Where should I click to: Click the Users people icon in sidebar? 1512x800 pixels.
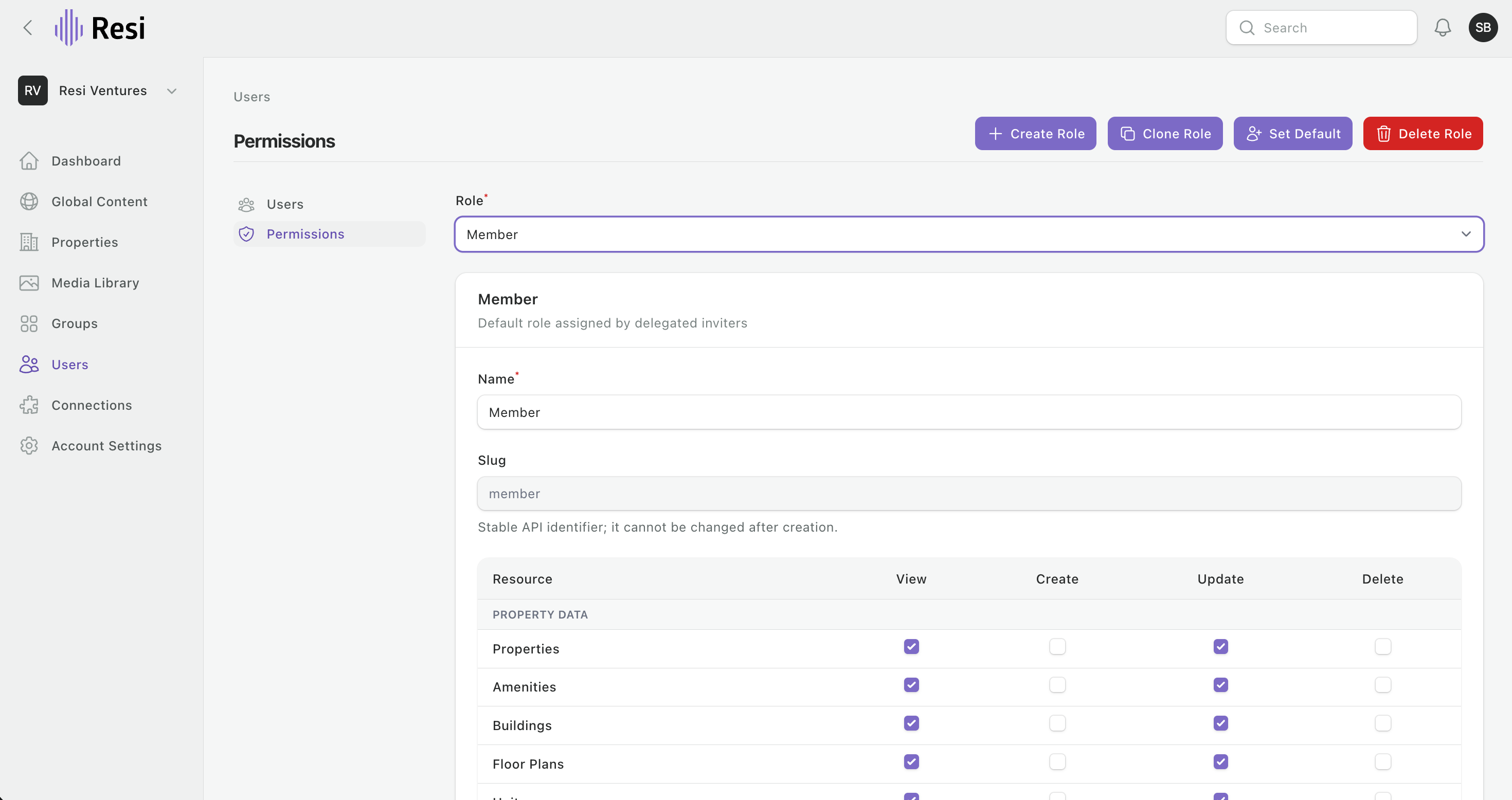pos(29,365)
